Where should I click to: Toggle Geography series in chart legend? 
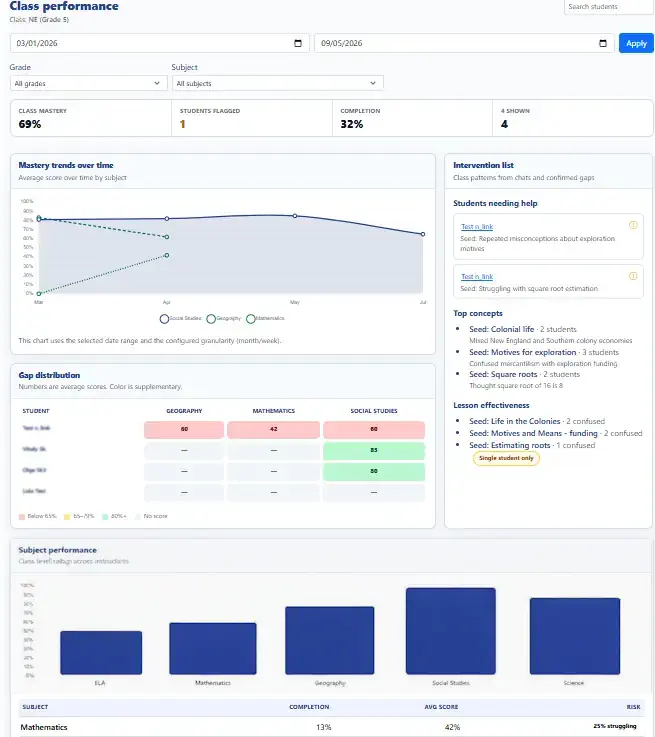pos(224,319)
